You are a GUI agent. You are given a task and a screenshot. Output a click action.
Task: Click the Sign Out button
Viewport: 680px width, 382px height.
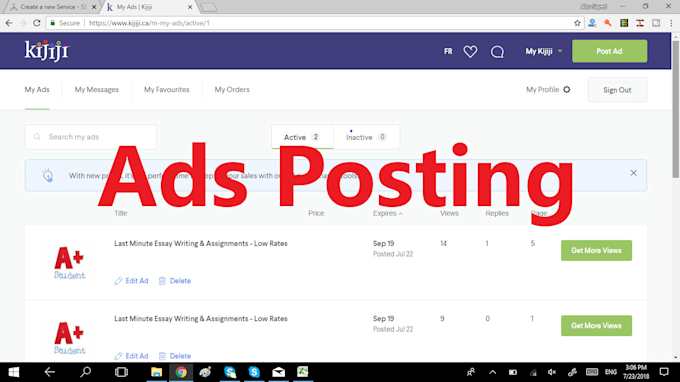617,90
